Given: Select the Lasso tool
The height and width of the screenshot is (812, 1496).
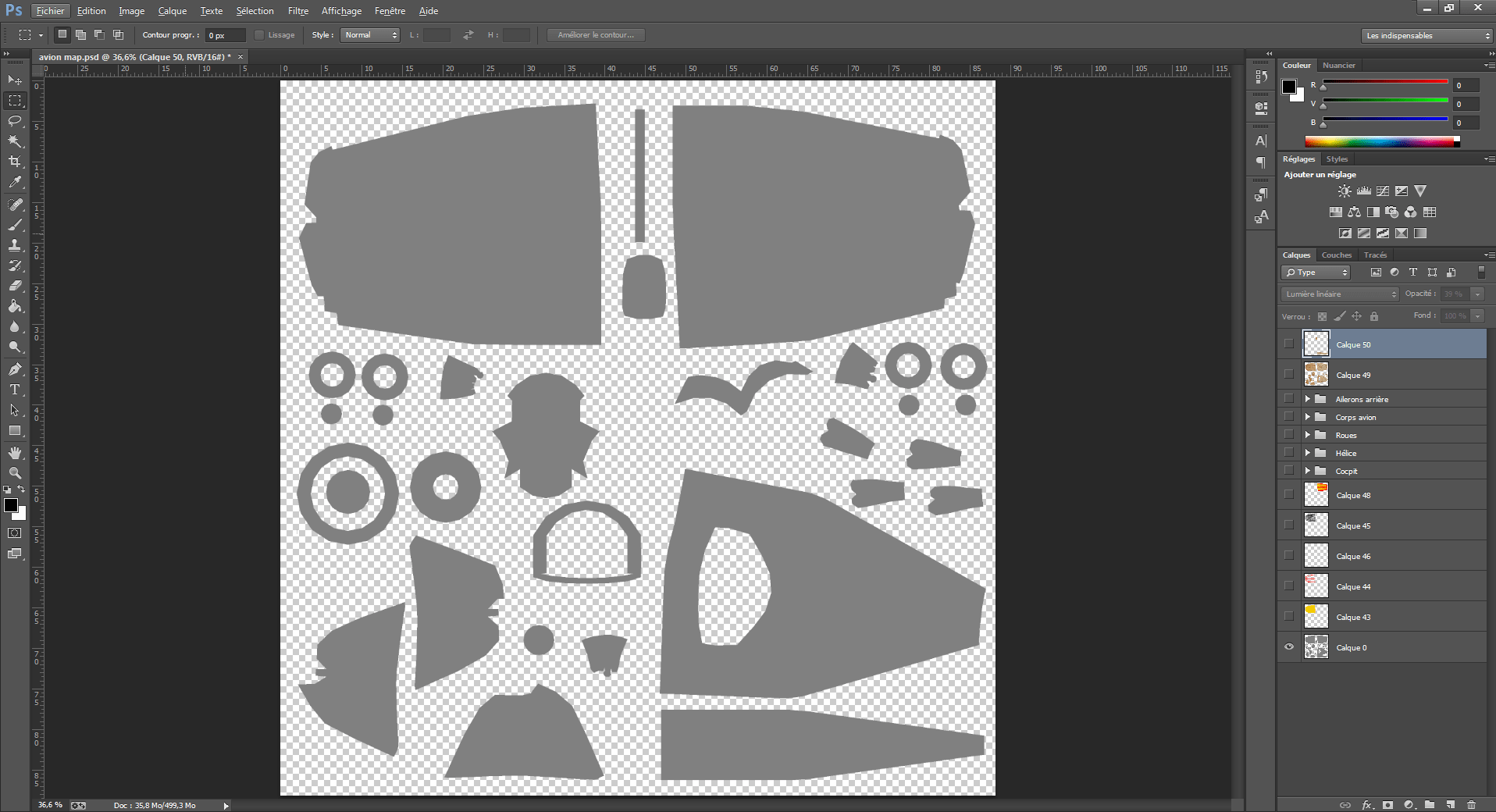Looking at the screenshot, I should coord(15,121).
